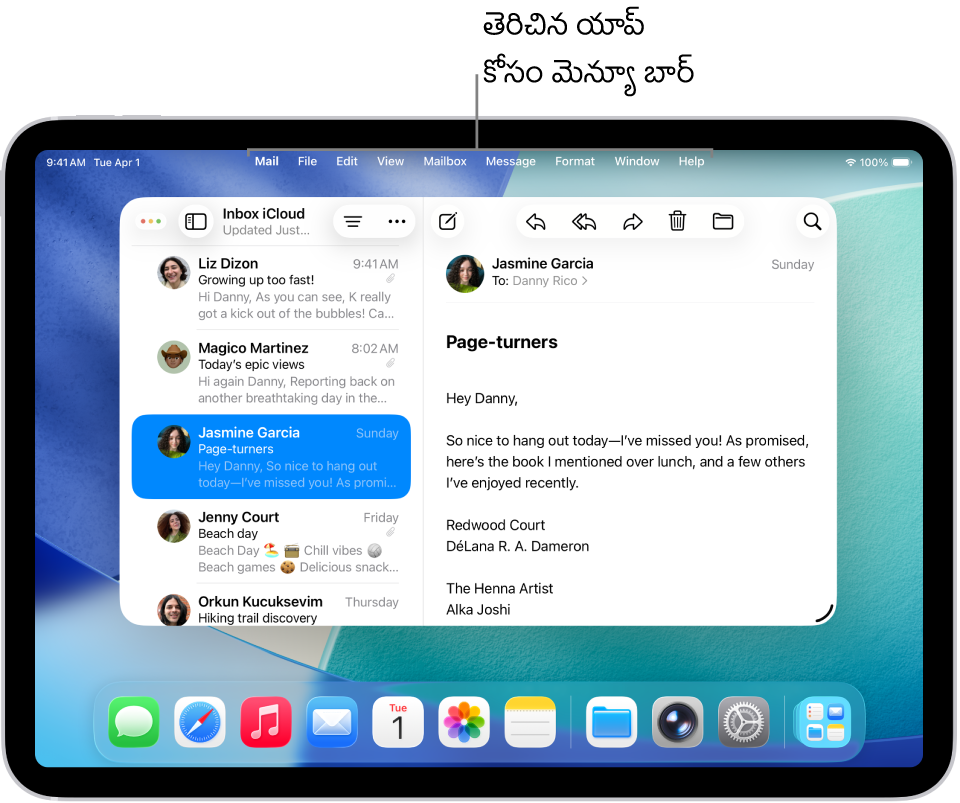Image resolution: width=960 pixels, height=803 pixels.
Task: Open Notes app in dock
Action: [530, 722]
